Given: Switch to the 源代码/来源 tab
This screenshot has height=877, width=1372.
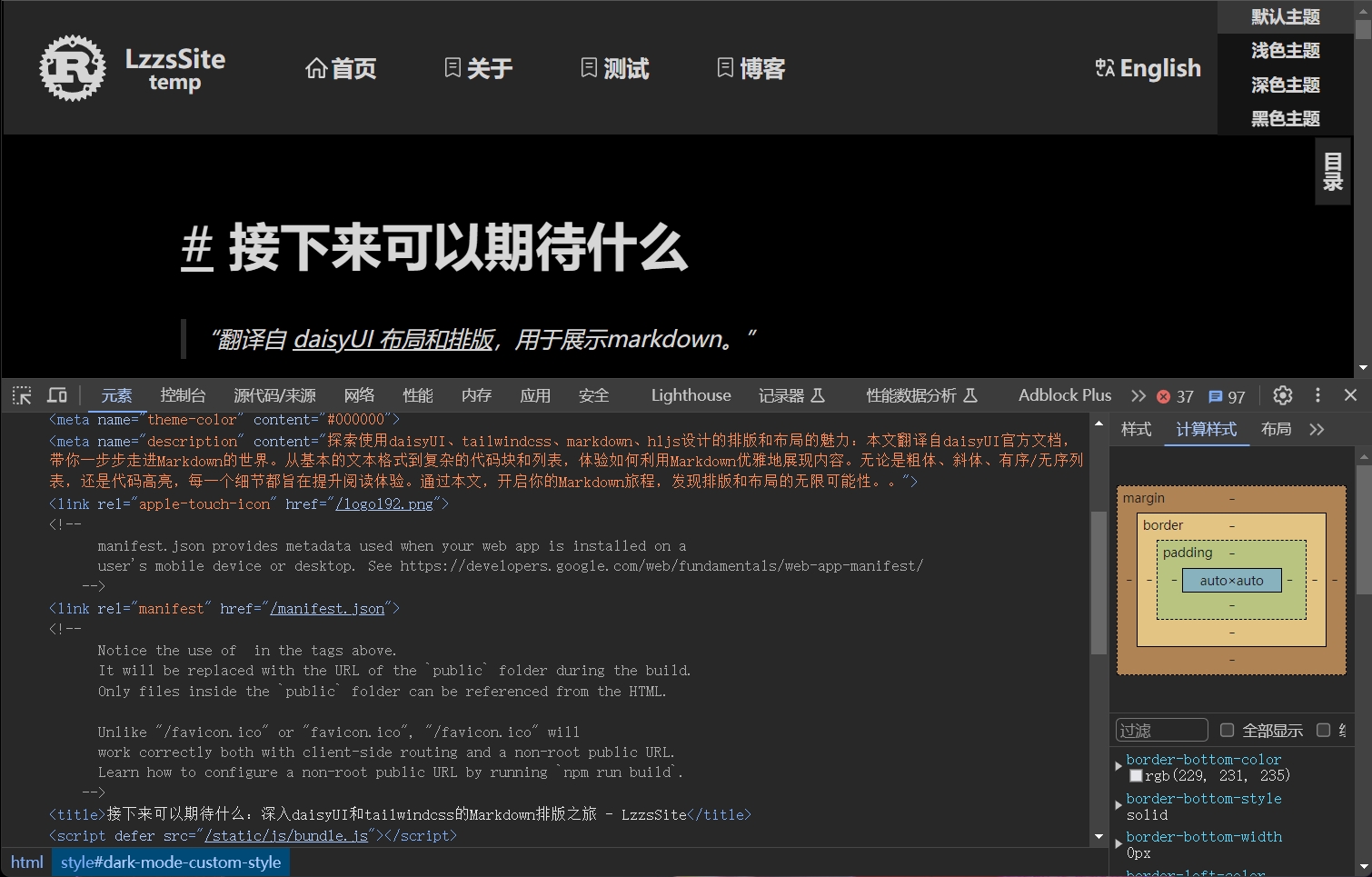Looking at the screenshot, I should pos(274,395).
